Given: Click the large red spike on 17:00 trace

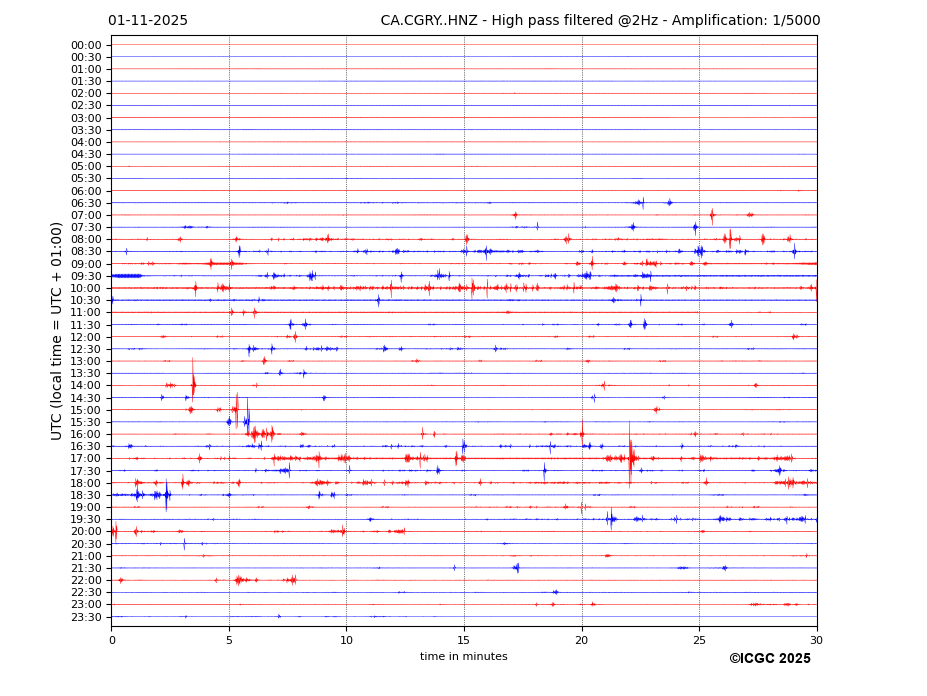Looking at the screenshot, I should point(630,457).
